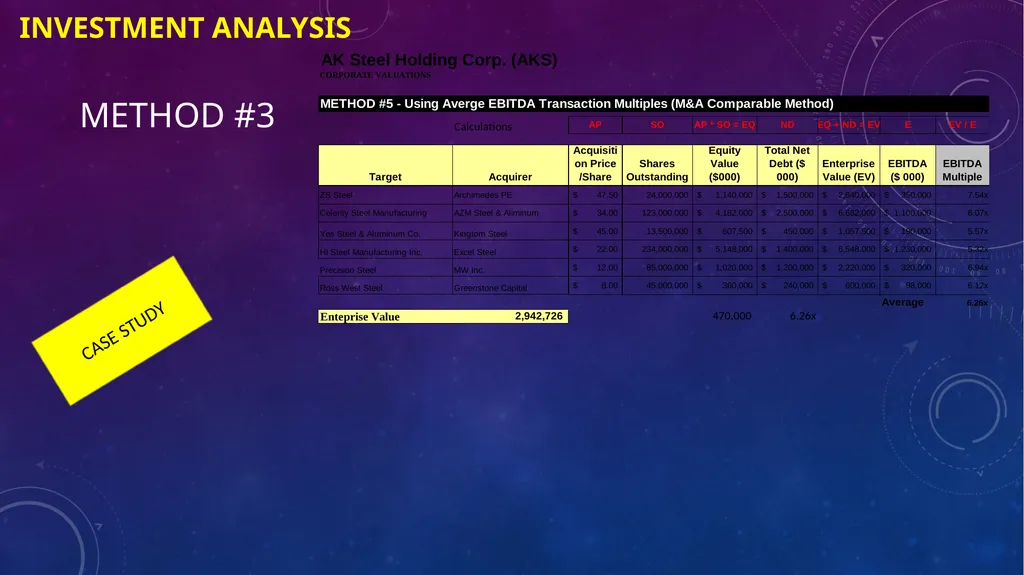Click the 2,500,000 net debt cell
Viewport: 1024px width, 575px height.
[787, 213]
